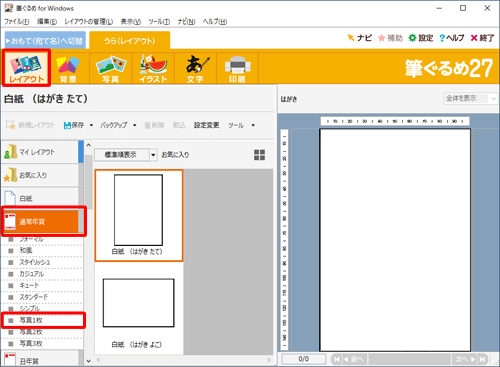Select 白紙 (はがき たて) thumbnail
The height and width of the screenshot is (367, 500).
[x=139, y=215]
